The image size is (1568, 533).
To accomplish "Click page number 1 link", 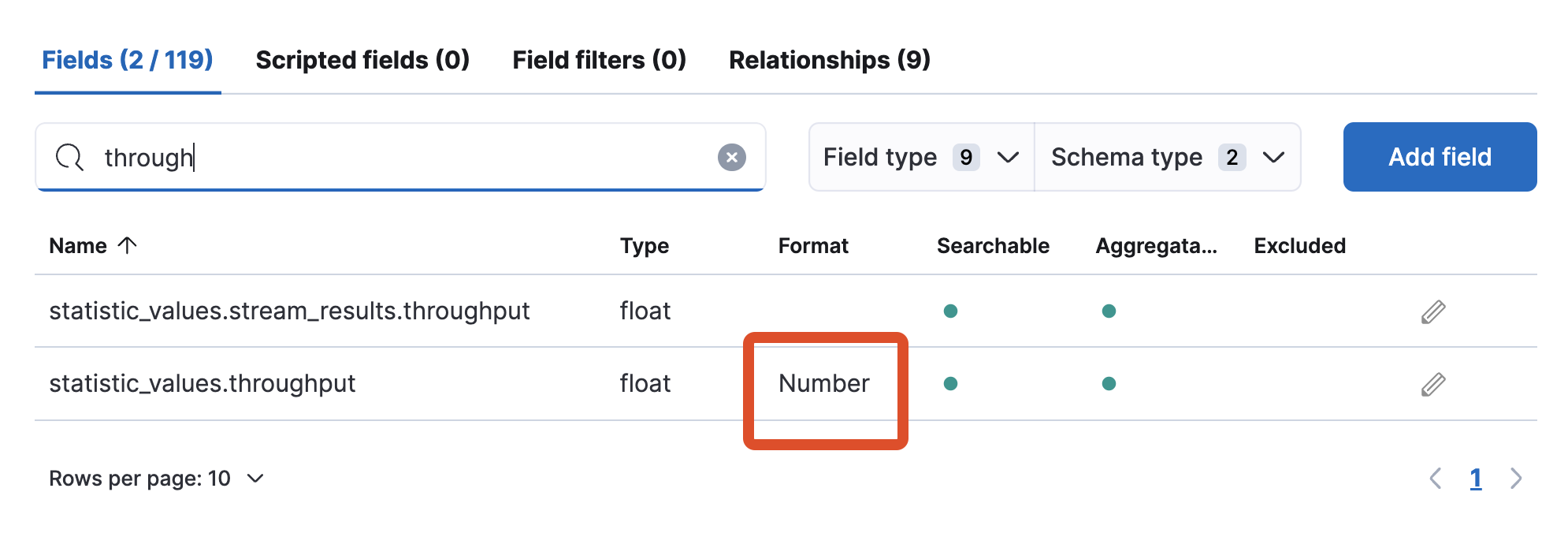I will pos(1476,479).
